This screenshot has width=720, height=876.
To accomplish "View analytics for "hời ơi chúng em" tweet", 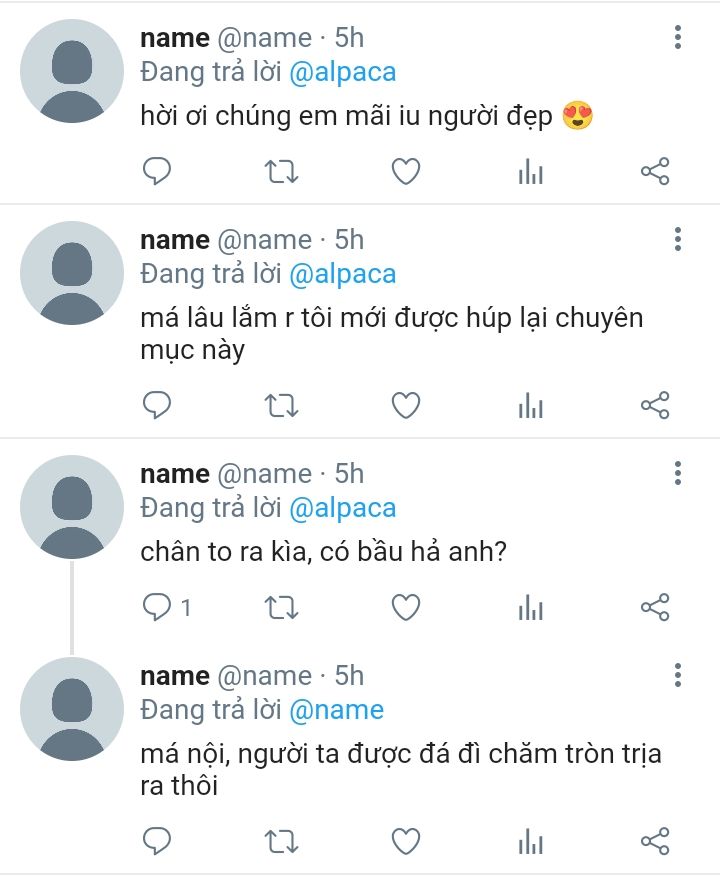I will (x=531, y=172).
